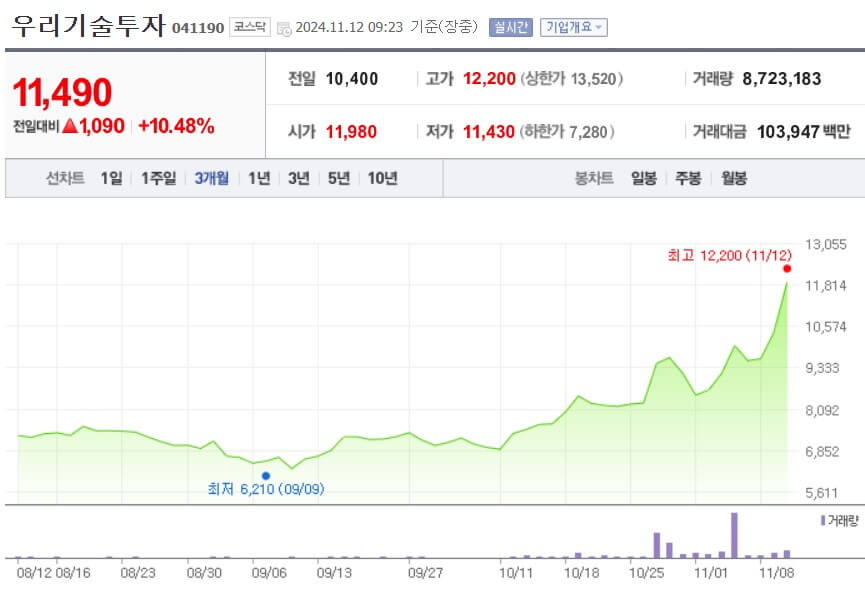
Task: Switch to the 1주일 chart tab
Action: coord(161,178)
